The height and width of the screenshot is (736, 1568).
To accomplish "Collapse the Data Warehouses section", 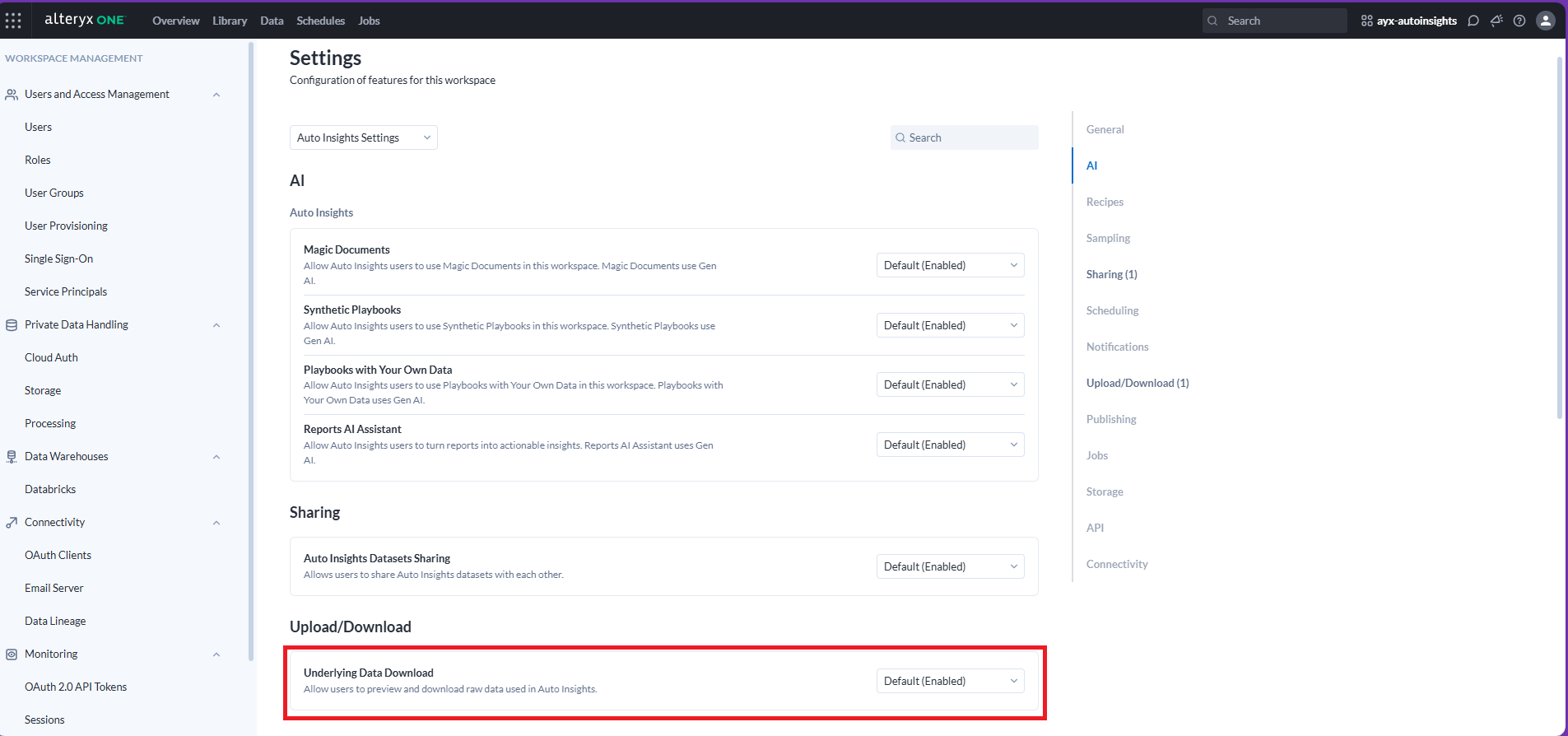I will coord(216,457).
